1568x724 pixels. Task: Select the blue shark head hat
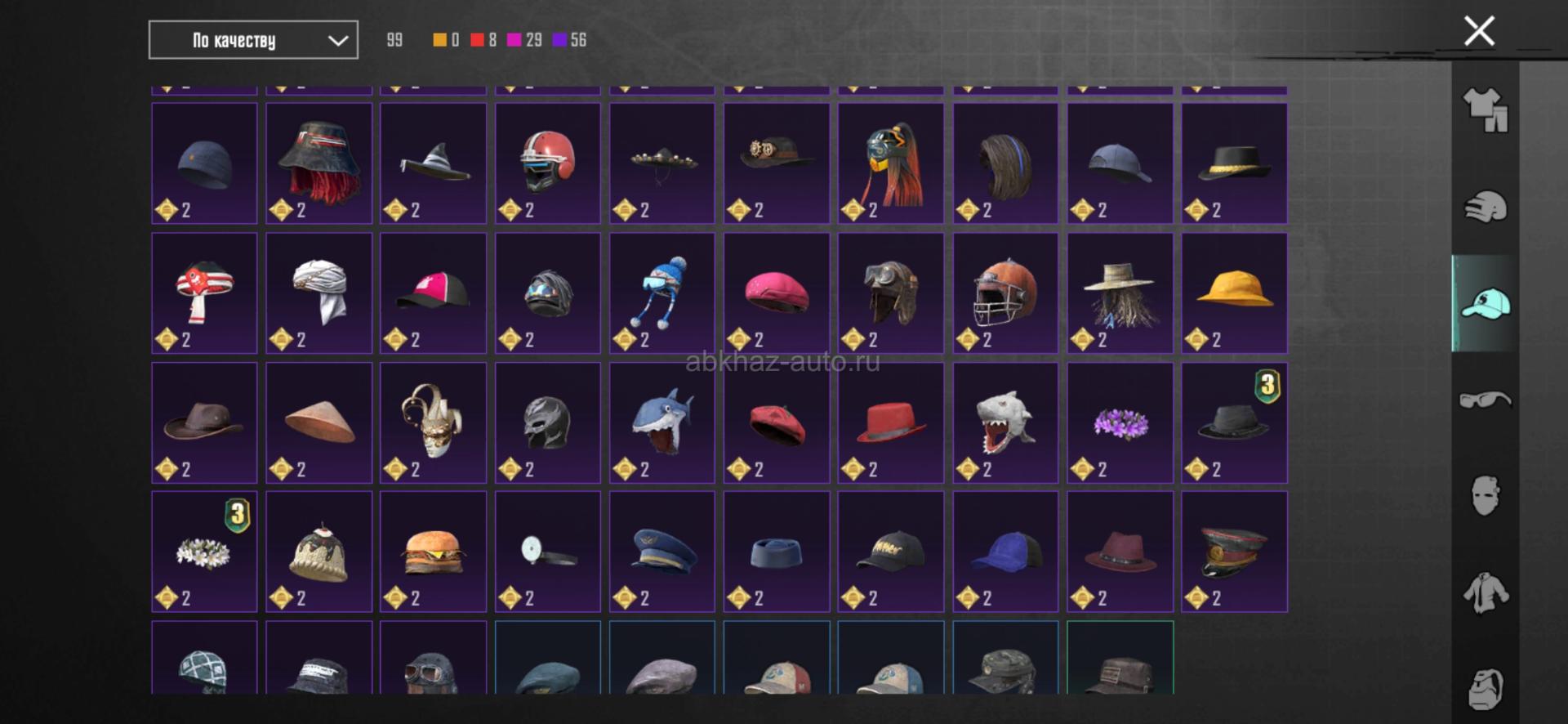click(662, 422)
